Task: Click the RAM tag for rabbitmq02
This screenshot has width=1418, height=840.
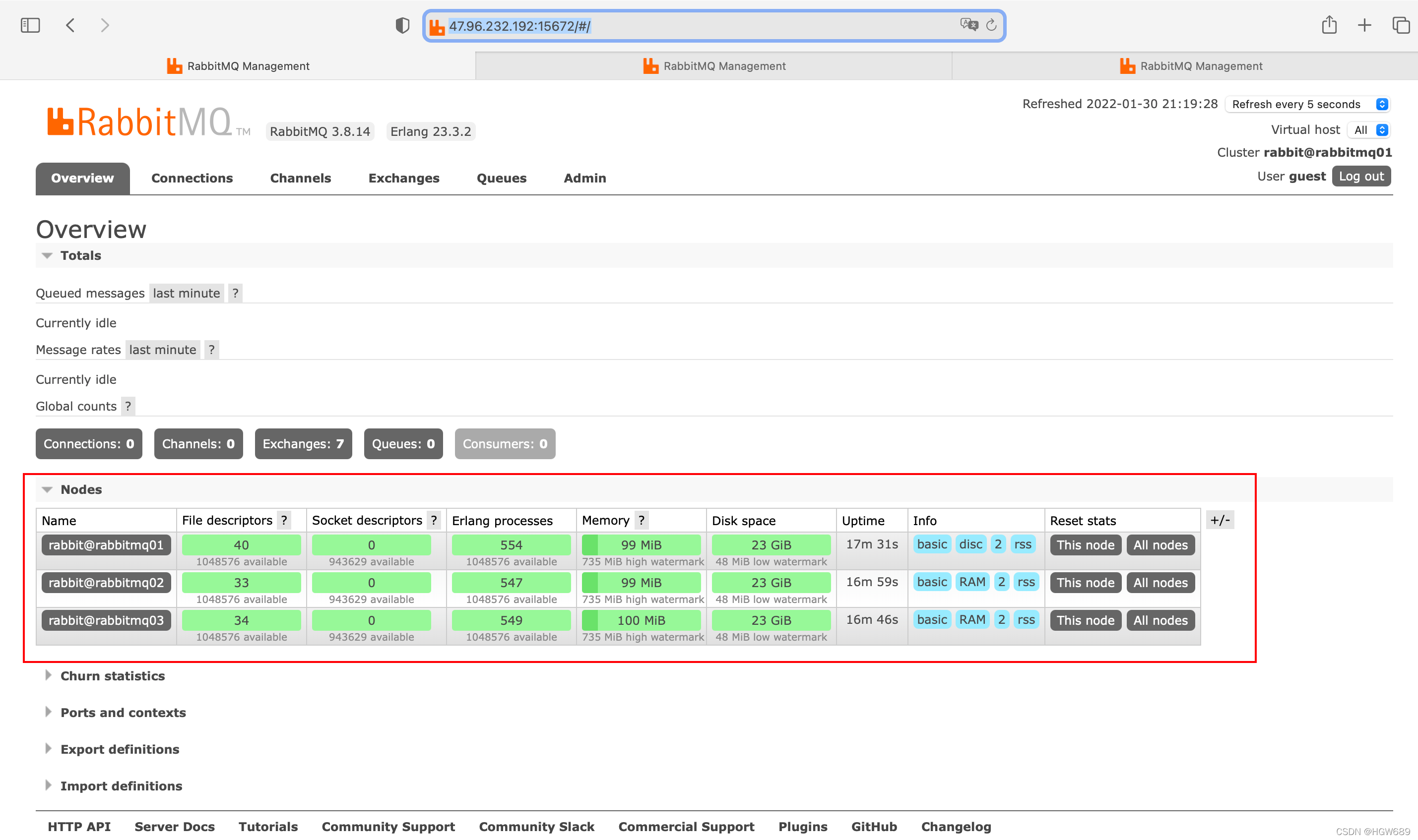Action: (x=972, y=582)
